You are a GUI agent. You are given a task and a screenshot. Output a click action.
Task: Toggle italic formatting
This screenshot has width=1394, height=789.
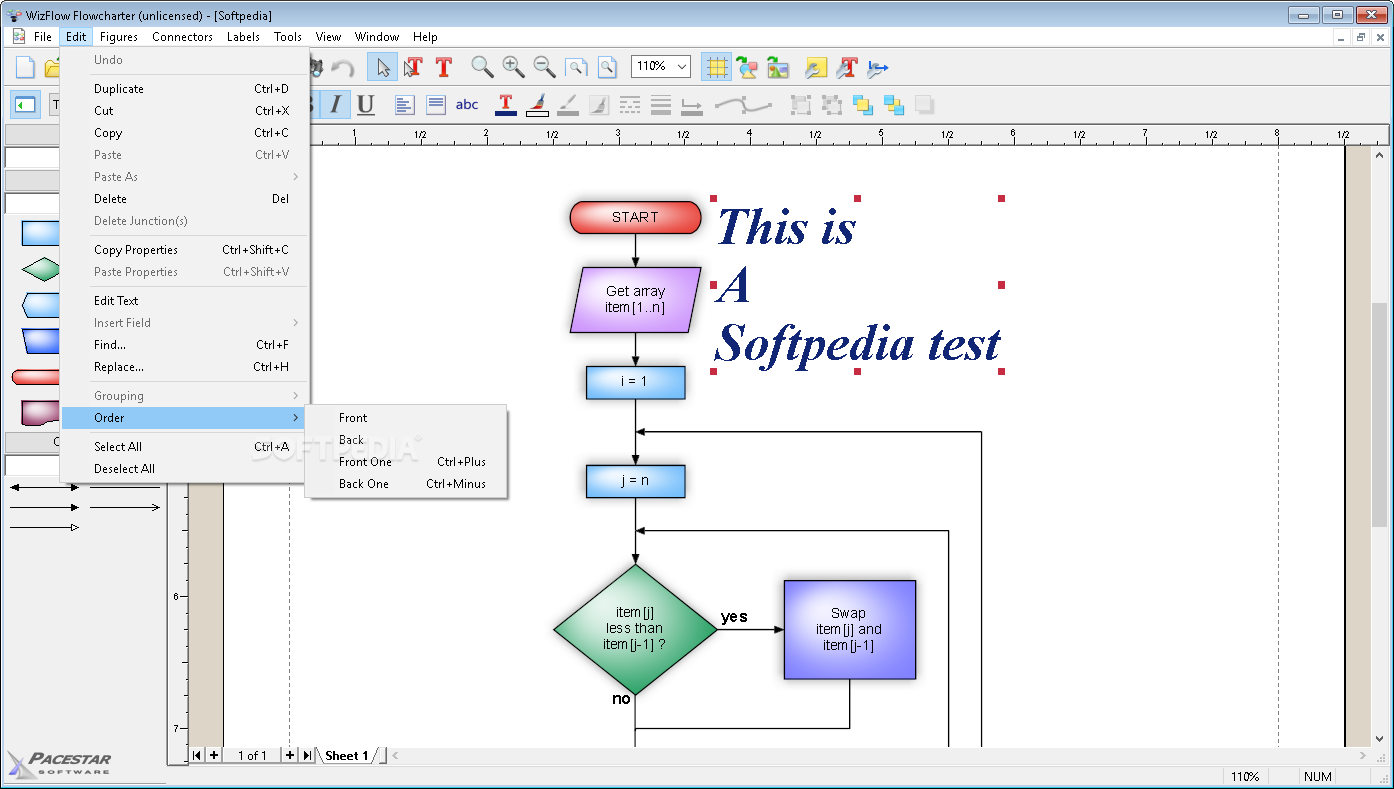(335, 104)
